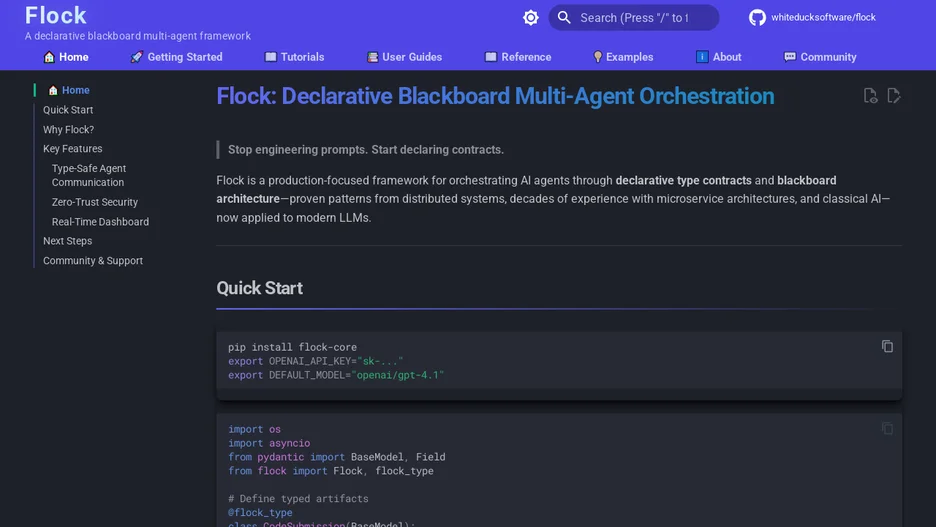Image resolution: width=936 pixels, height=527 pixels.
Task: Open the About tab
Action: pyautogui.click(x=718, y=57)
